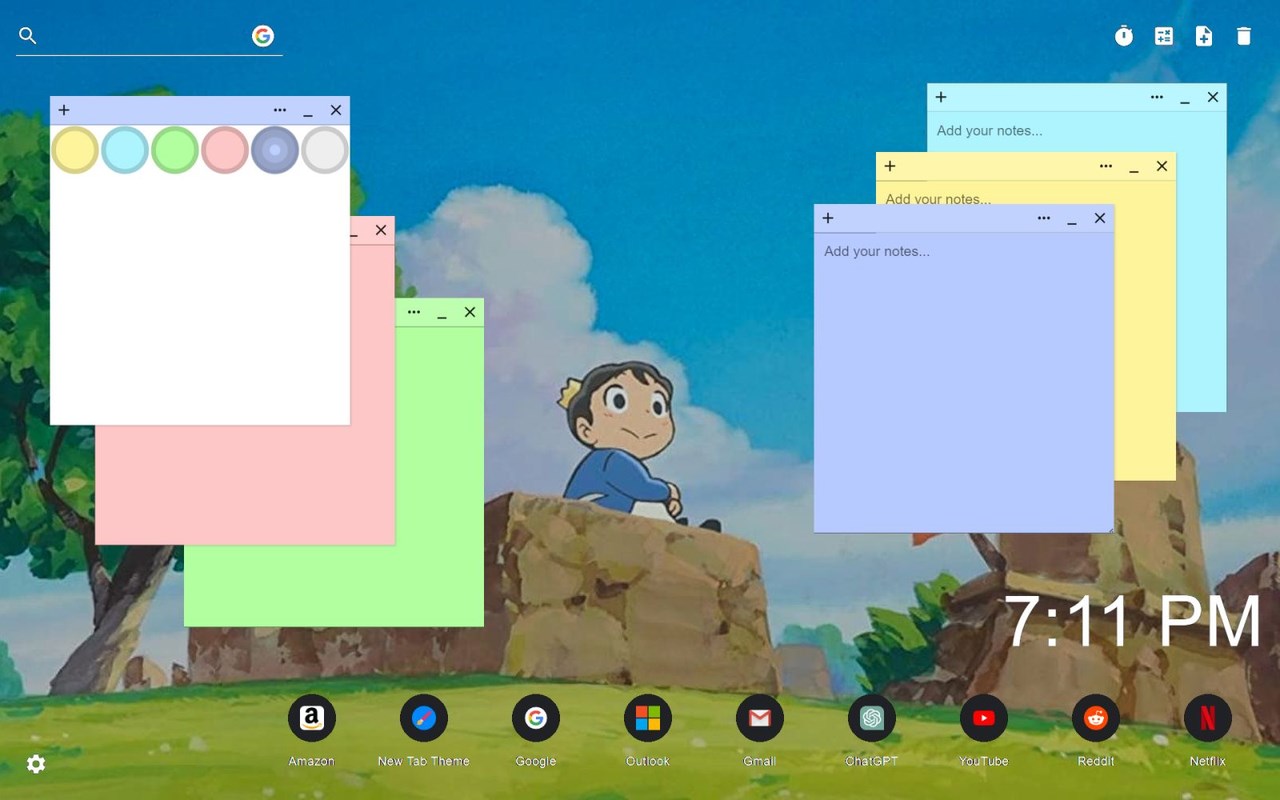Open the calculator tool

(x=1164, y=36)
